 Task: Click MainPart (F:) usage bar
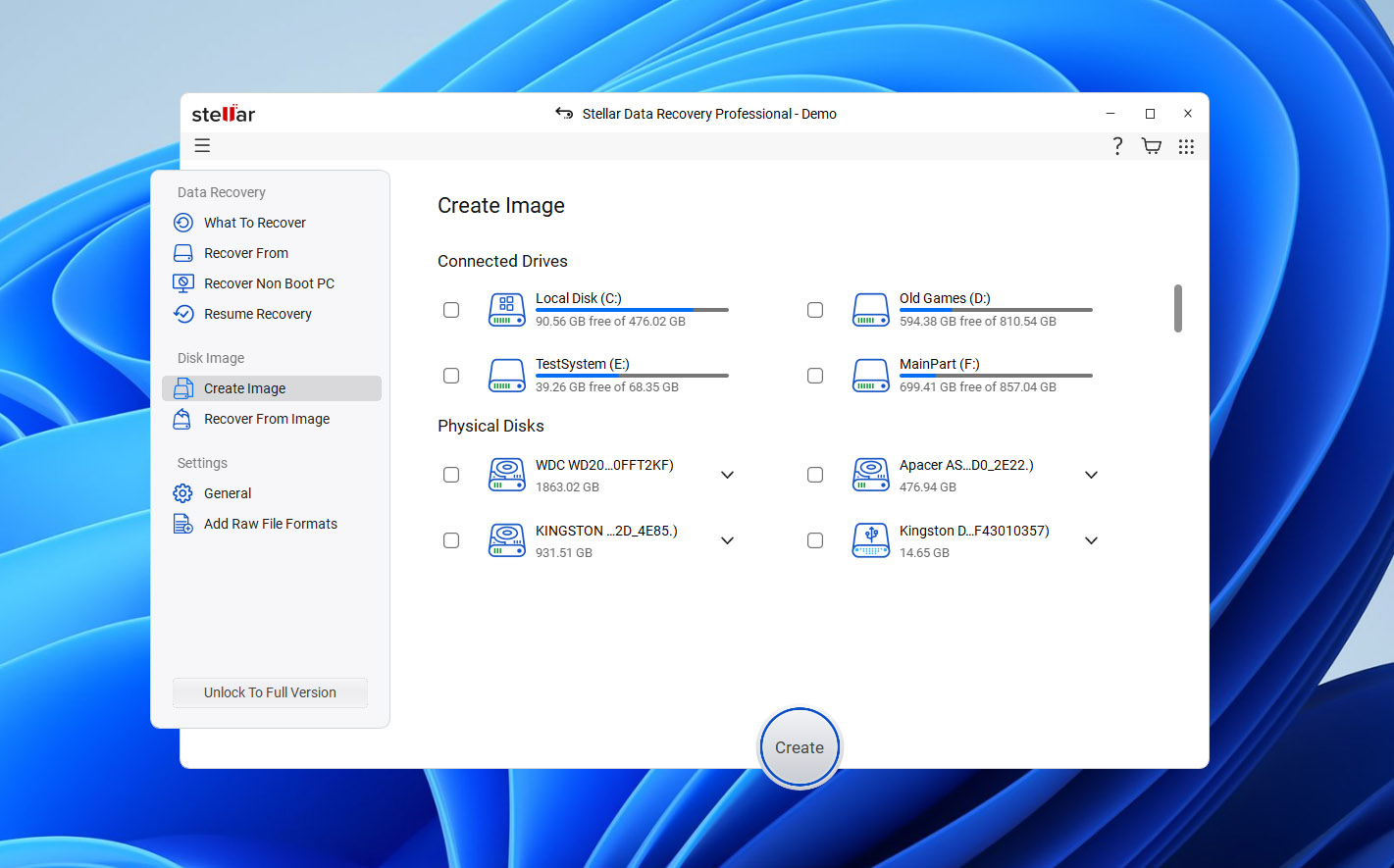pyautogui.click(x=996, y=376)
